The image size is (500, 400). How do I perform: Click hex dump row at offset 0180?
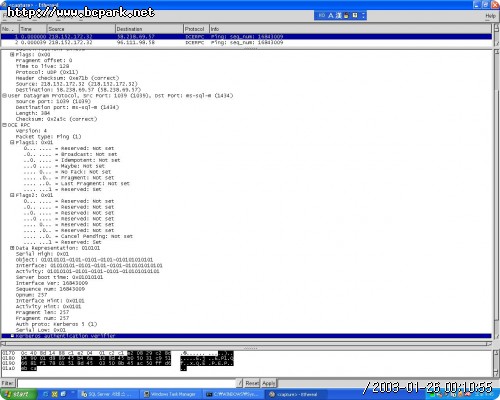[x=118, y=358]
